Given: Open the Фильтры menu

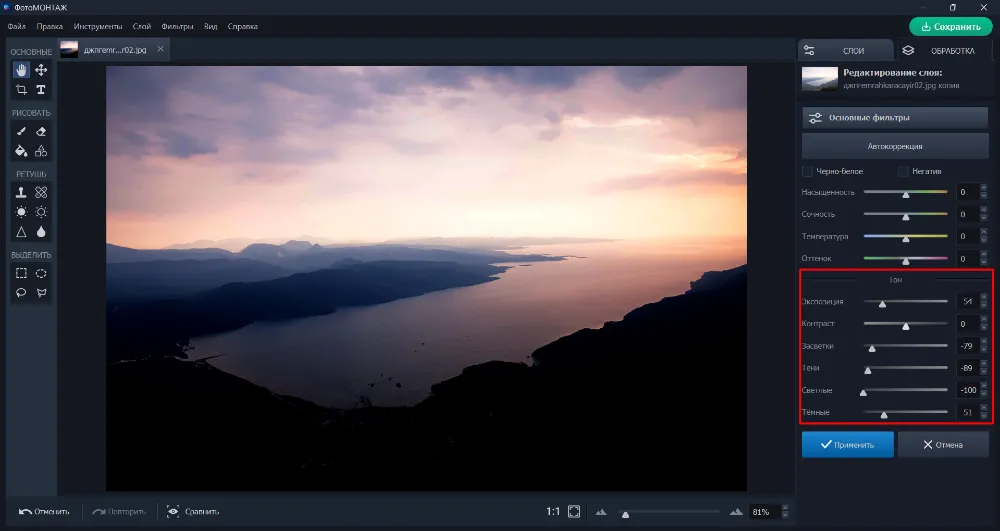Looking at the screenshot, I should click(177, 26).
